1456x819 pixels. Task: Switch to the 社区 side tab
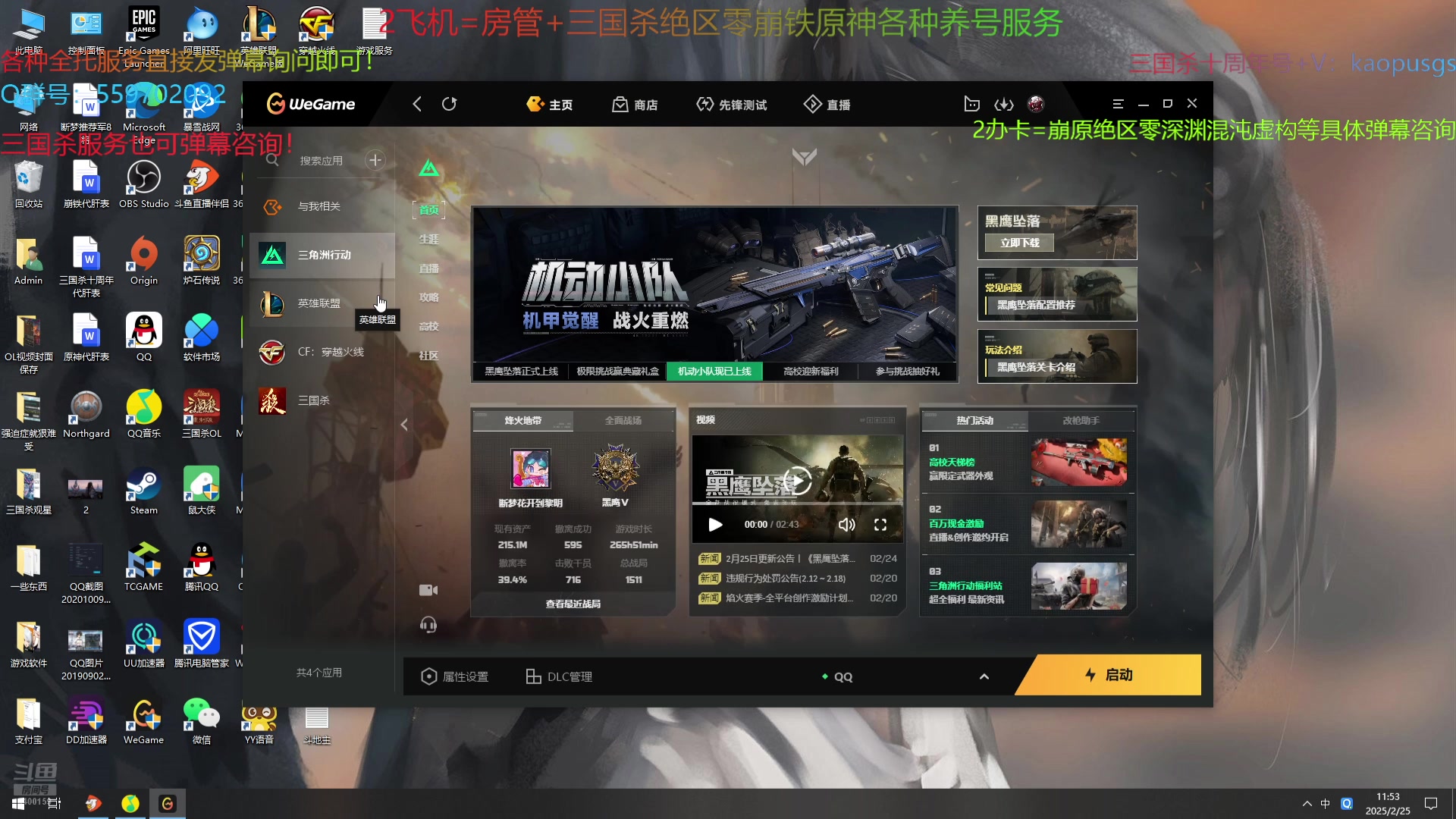[429, 355]
